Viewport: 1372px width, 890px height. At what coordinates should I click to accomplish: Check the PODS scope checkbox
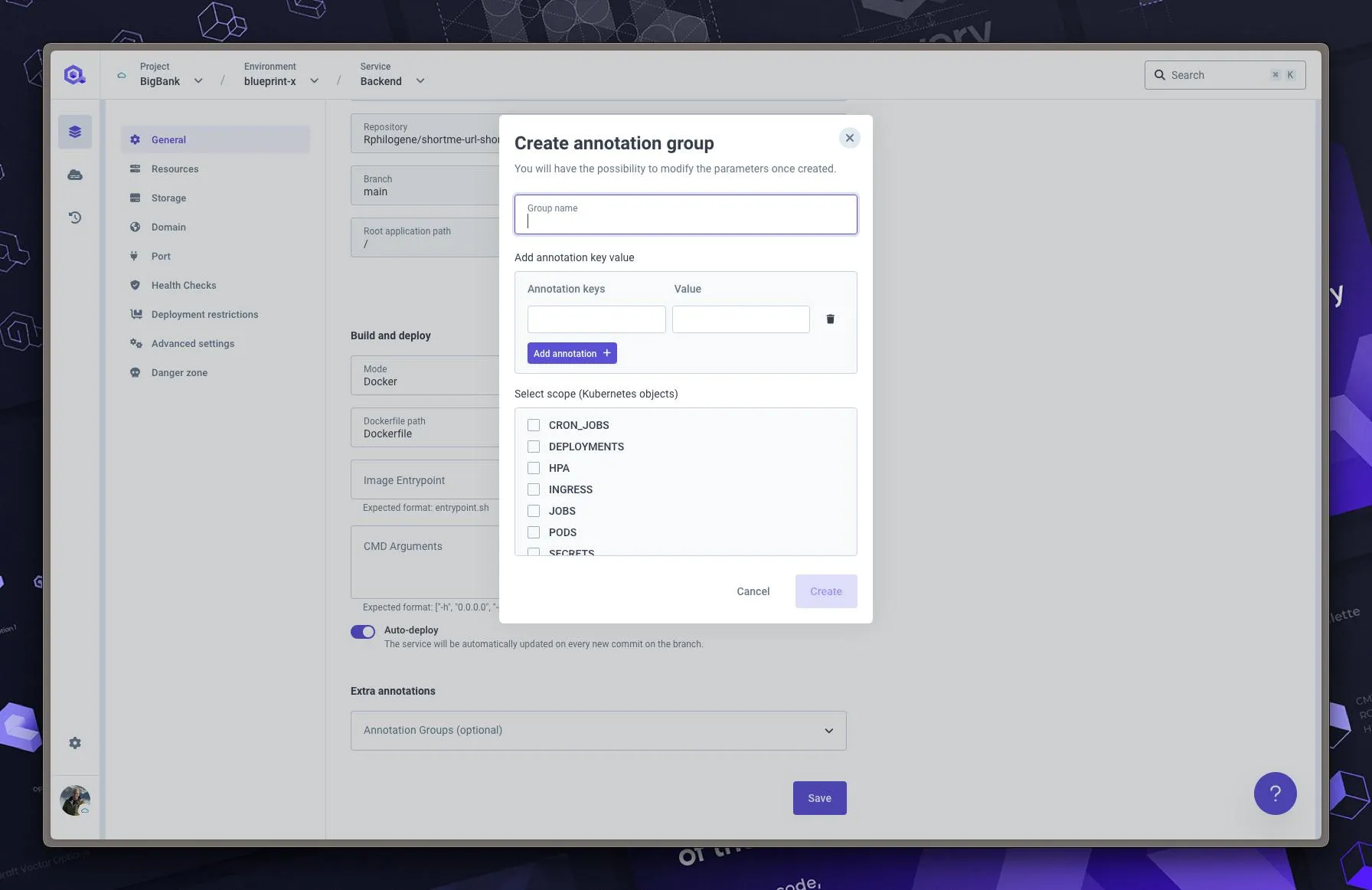pos(534,532)
